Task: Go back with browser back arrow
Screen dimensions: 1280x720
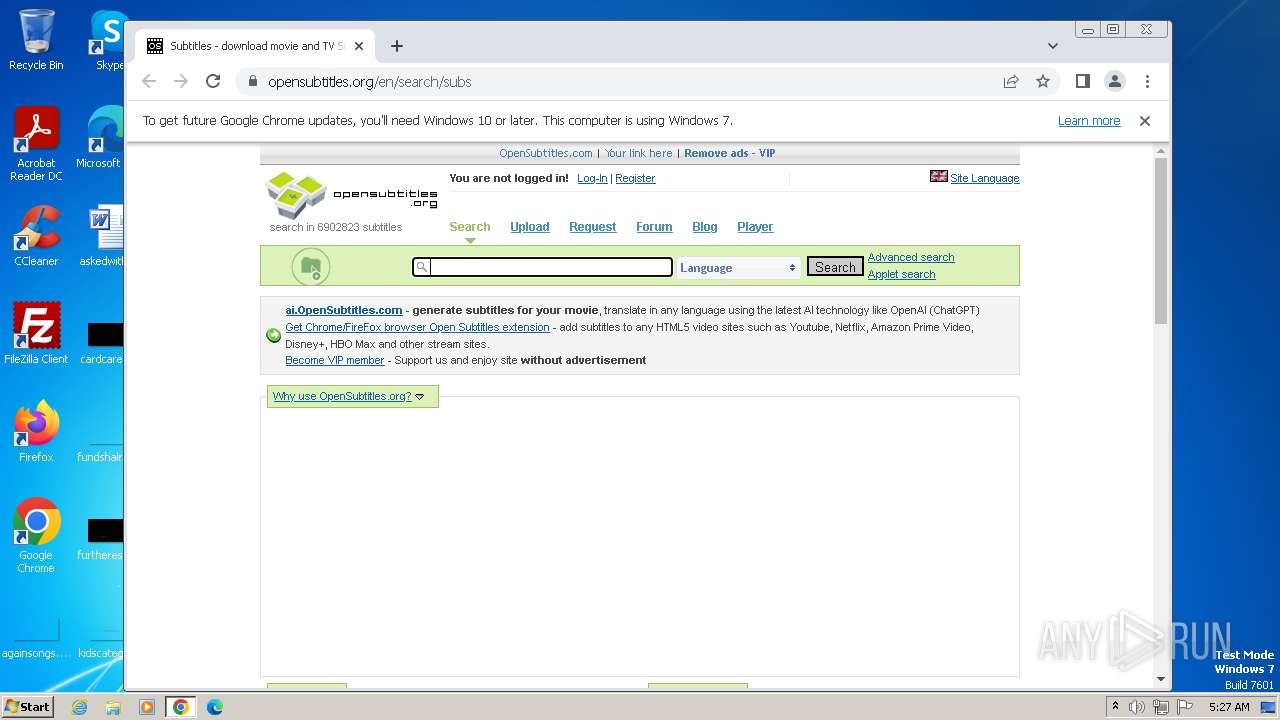Action: (149, 82)
